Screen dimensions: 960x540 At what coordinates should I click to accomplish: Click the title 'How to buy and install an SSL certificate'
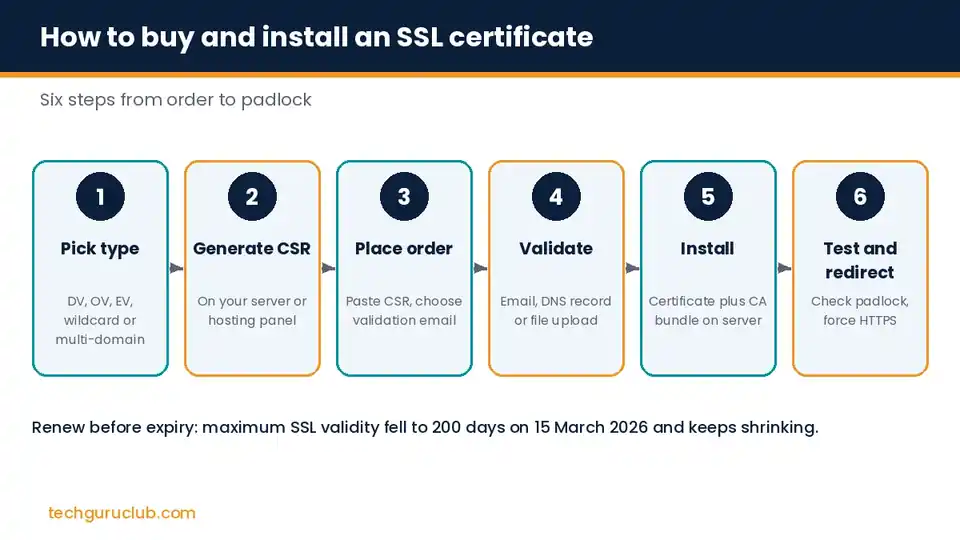click(x=317, y=37)
